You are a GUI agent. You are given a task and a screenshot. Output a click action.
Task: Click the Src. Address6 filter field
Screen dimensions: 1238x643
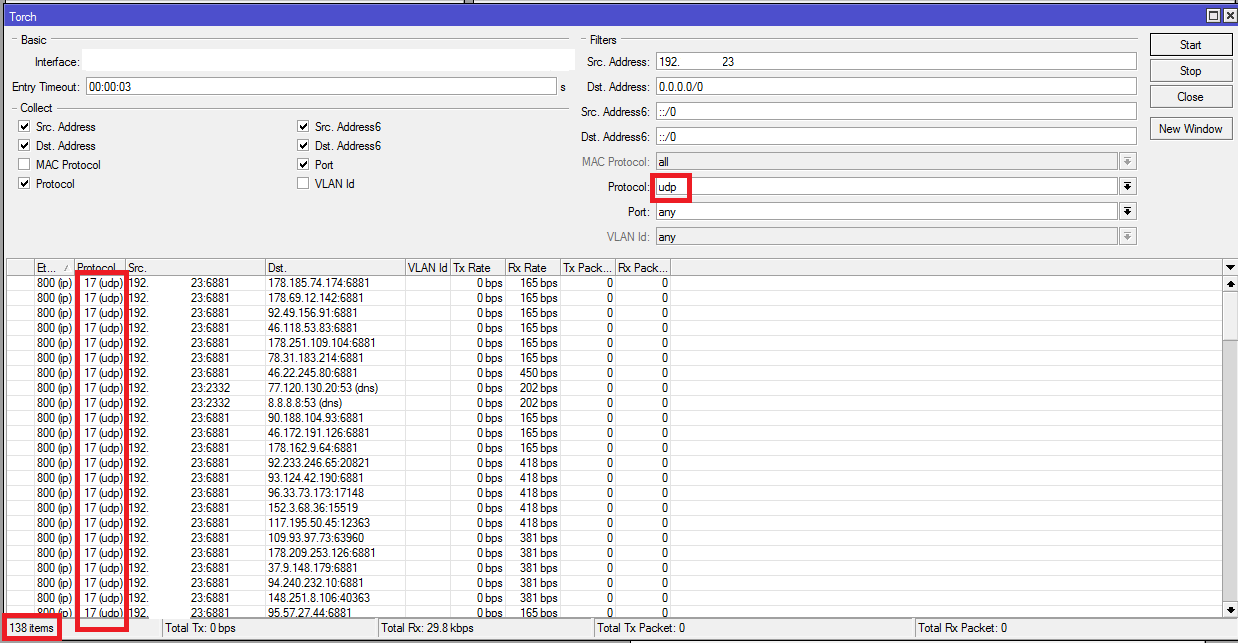pyautogui.click(x=896, y=112)
